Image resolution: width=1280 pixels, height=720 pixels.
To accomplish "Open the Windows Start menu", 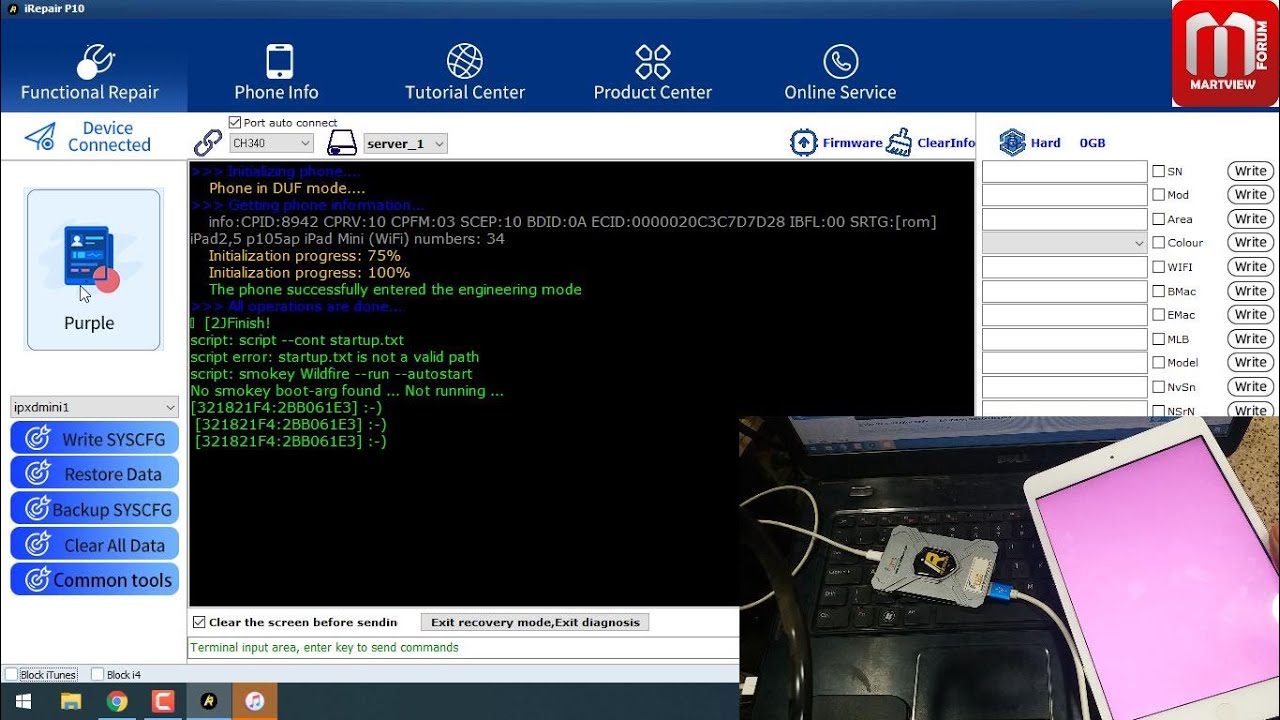I will coord(22,702).
